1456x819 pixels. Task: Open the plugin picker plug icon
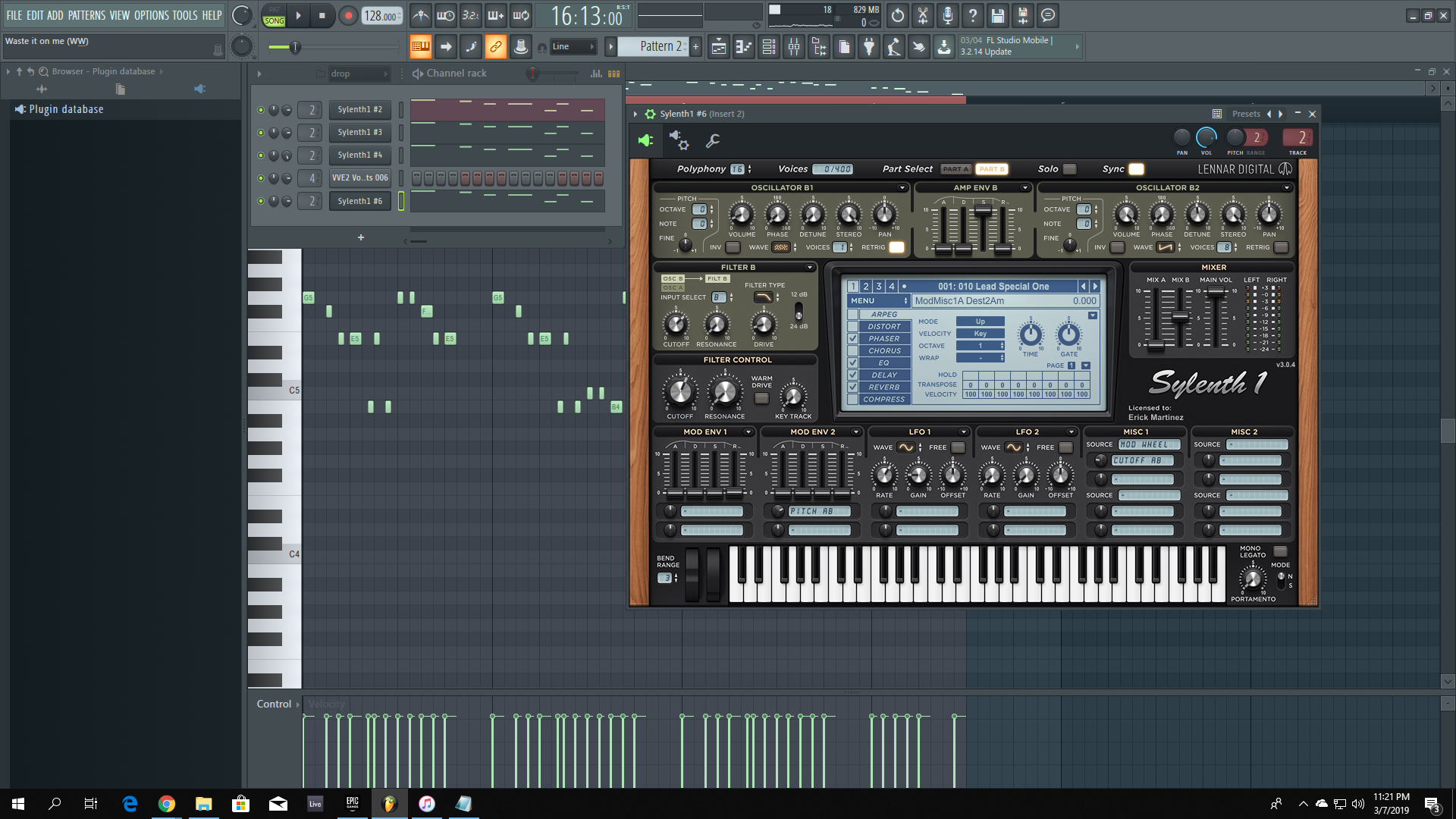point(869,47)
